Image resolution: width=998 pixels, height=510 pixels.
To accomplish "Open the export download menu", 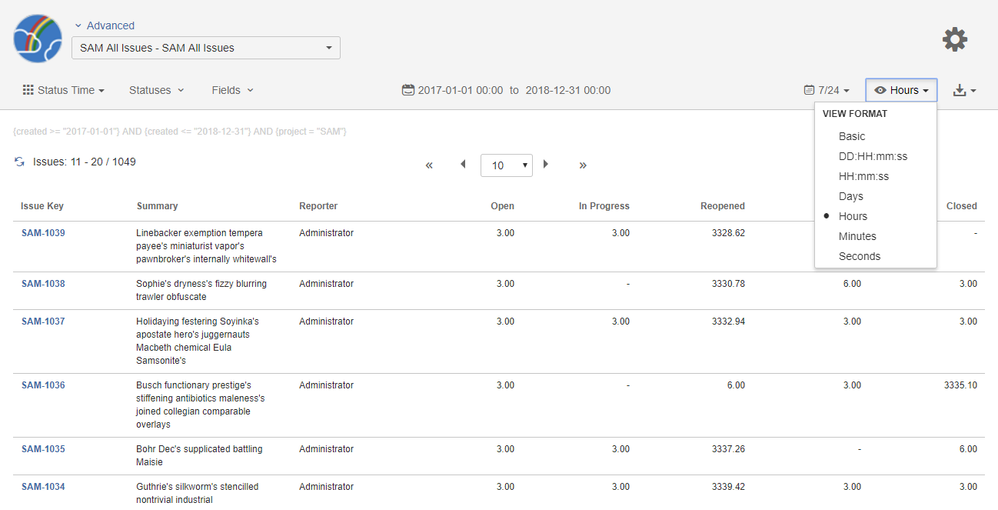I will click(964, 90).
